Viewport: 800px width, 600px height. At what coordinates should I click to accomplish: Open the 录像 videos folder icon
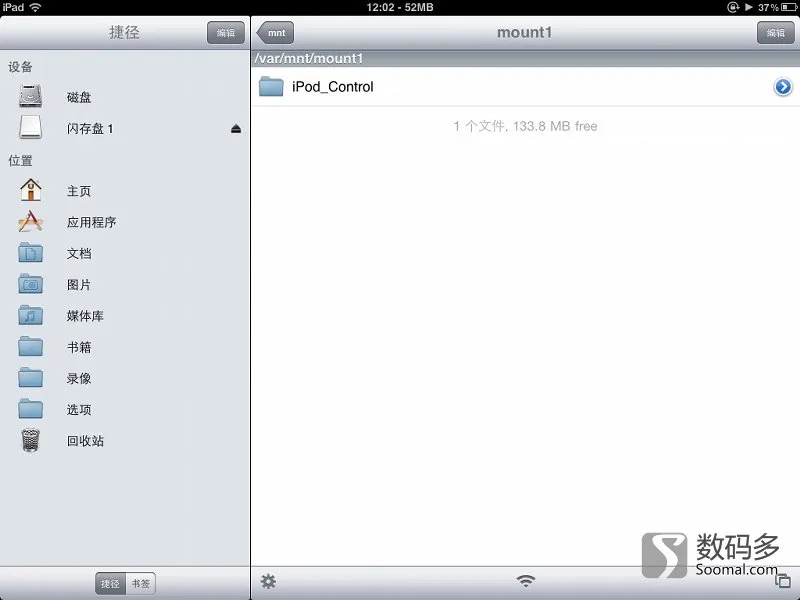[x=31, y=378]
